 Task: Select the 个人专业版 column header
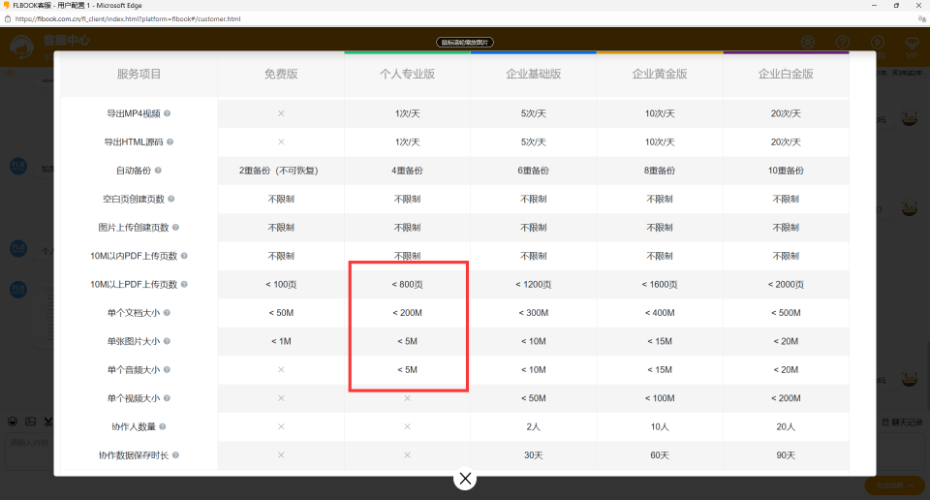click(407, 74)
